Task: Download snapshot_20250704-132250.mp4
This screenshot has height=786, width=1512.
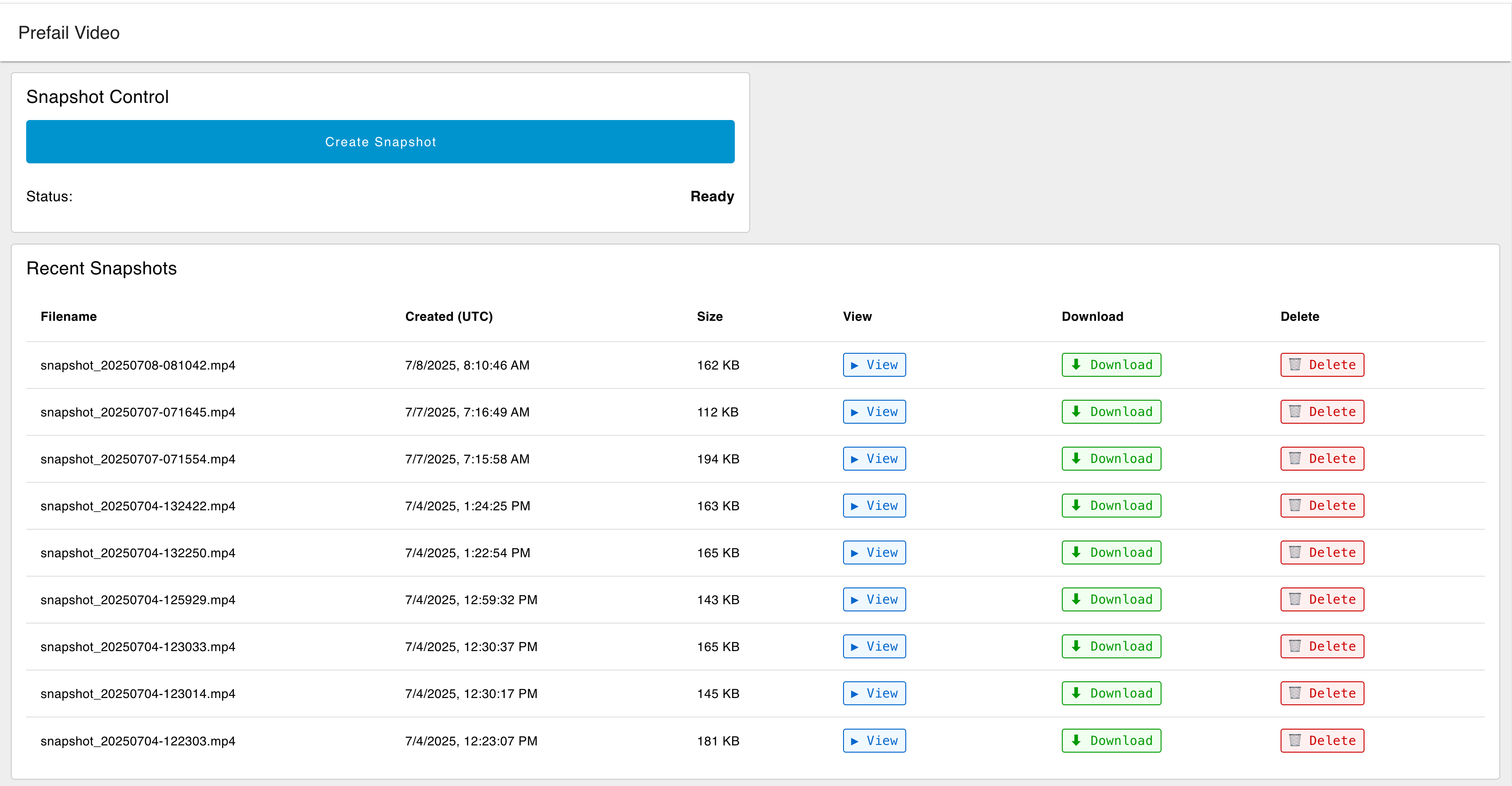Action: coord(1111,552)
